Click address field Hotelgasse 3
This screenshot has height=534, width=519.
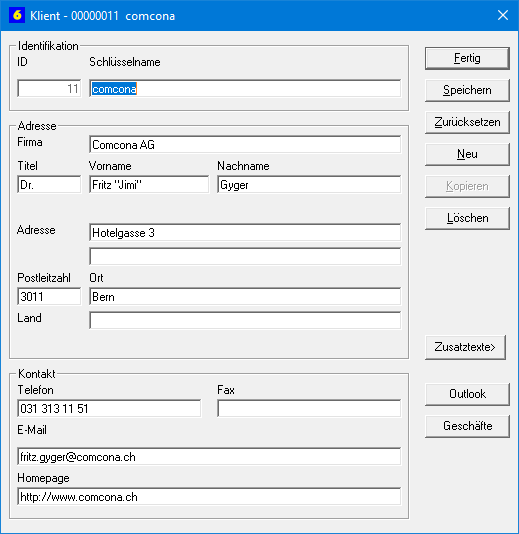pos(245,233)
